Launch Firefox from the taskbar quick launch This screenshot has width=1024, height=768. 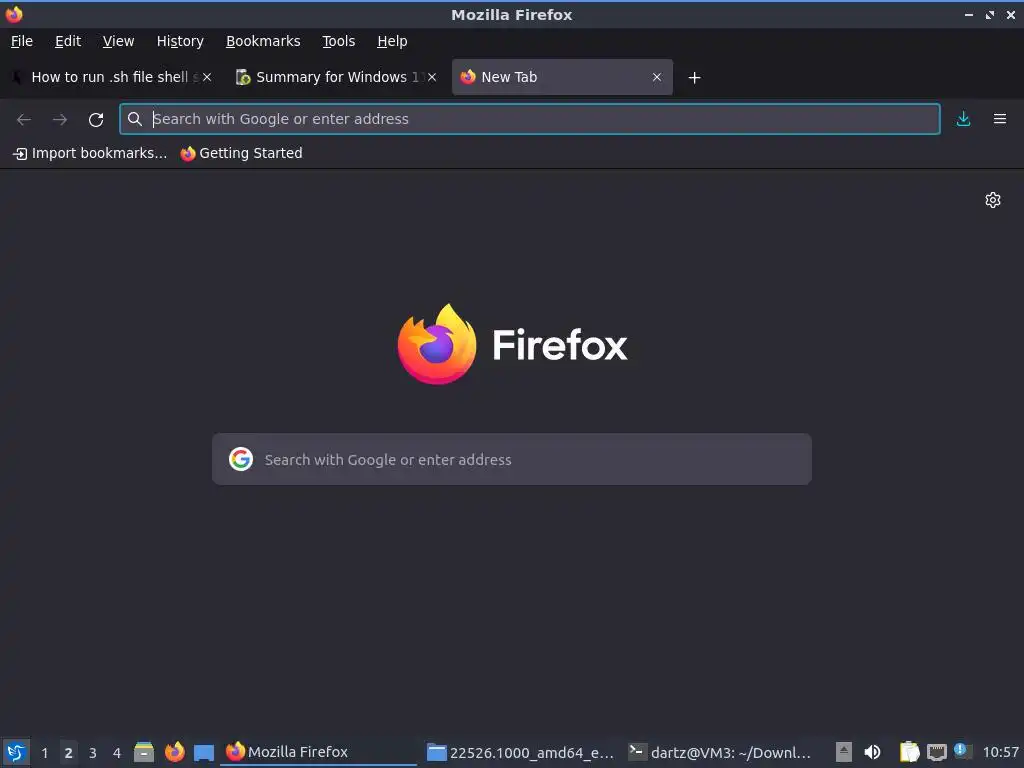[174, 752]
